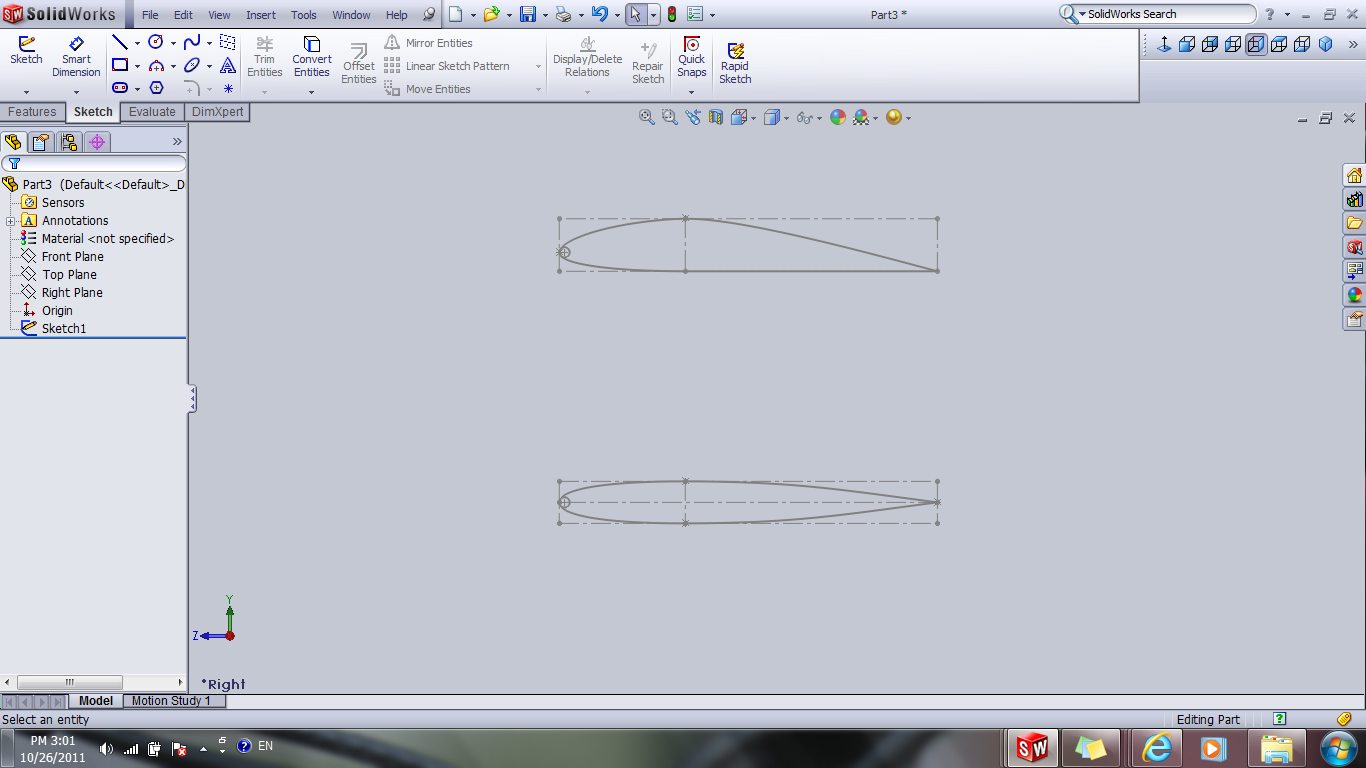Select the Point sketch tool
Image resolution: width=1366 pixels, height=768 pixels.
(228, 88)
